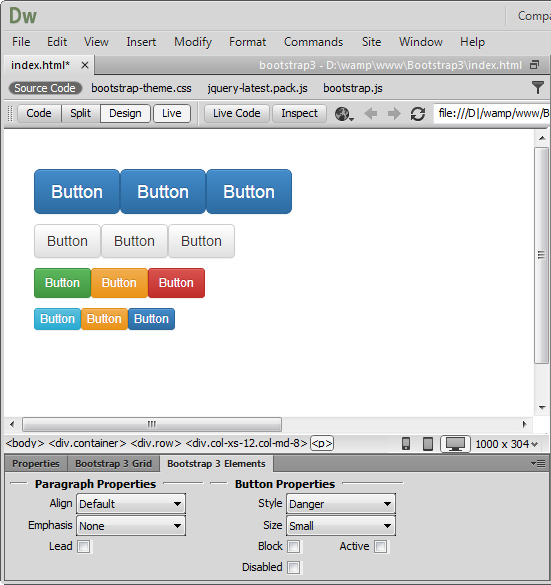Open the Size dropdown showing Small
Screen dimensions: 551x585
point(341,526)
